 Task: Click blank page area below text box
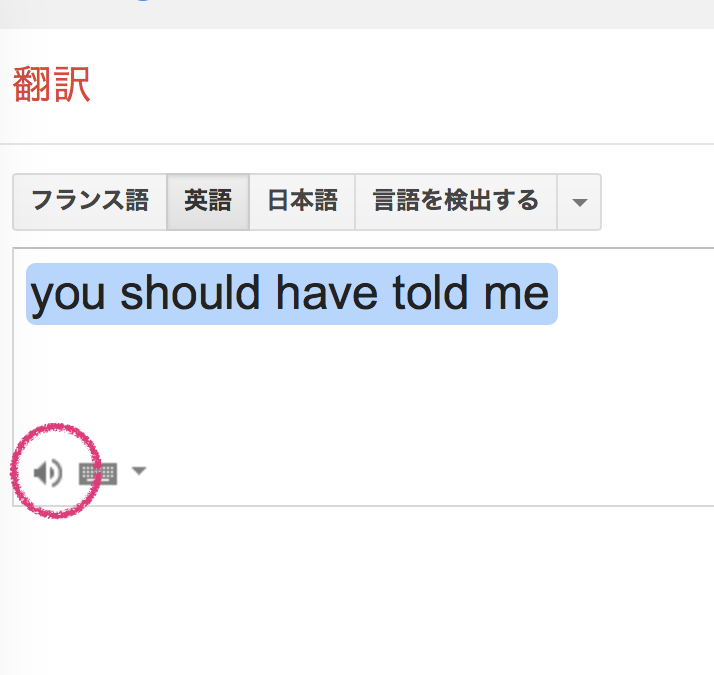(357, 592)
